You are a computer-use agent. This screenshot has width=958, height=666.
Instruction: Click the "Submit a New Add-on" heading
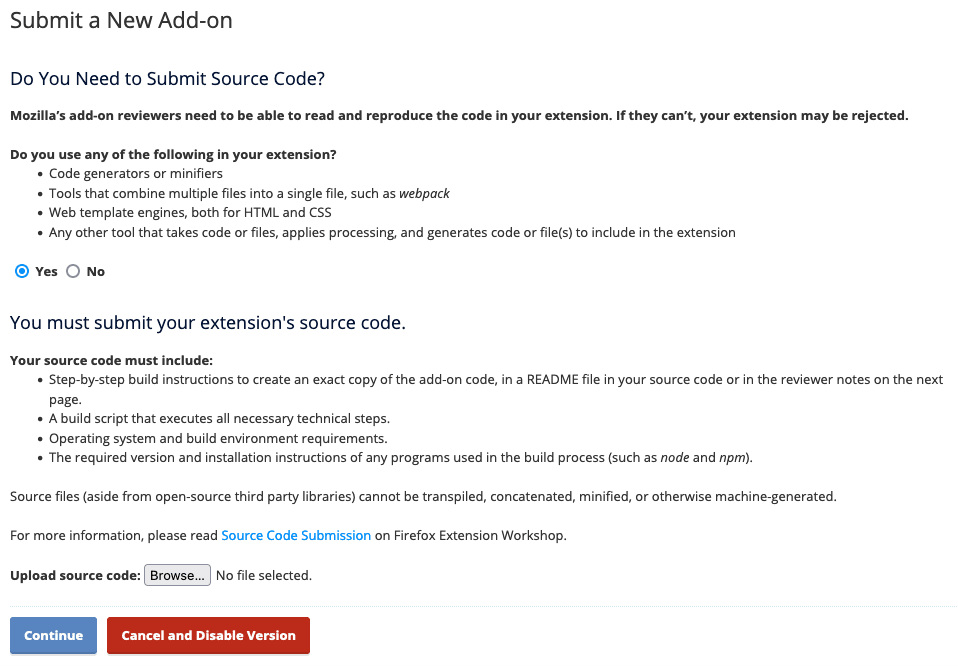click(120, 20)
